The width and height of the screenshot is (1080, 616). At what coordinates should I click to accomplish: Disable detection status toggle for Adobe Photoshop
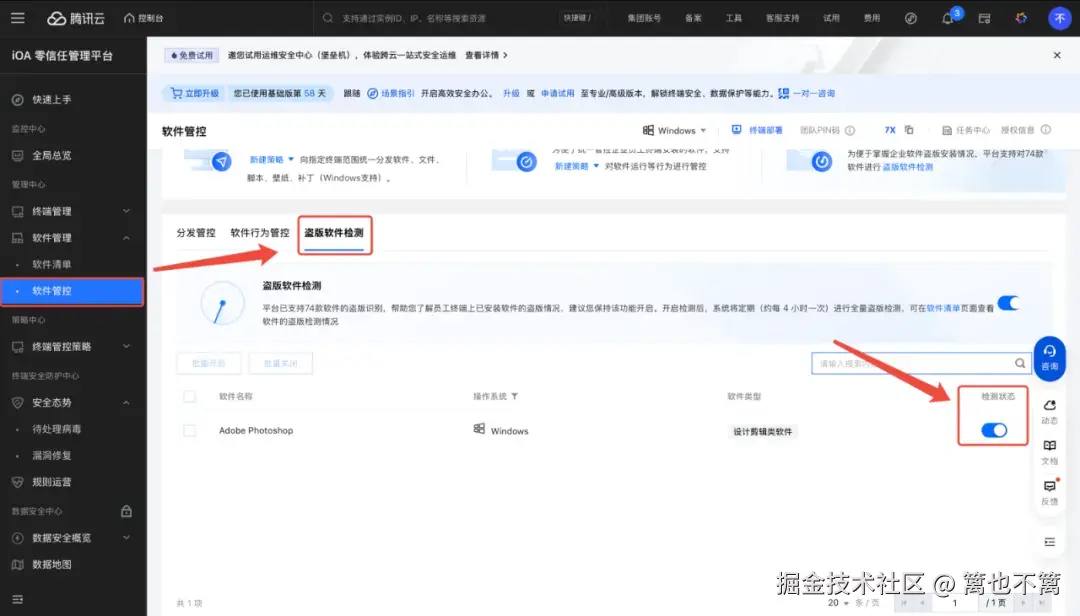point(992,429)
